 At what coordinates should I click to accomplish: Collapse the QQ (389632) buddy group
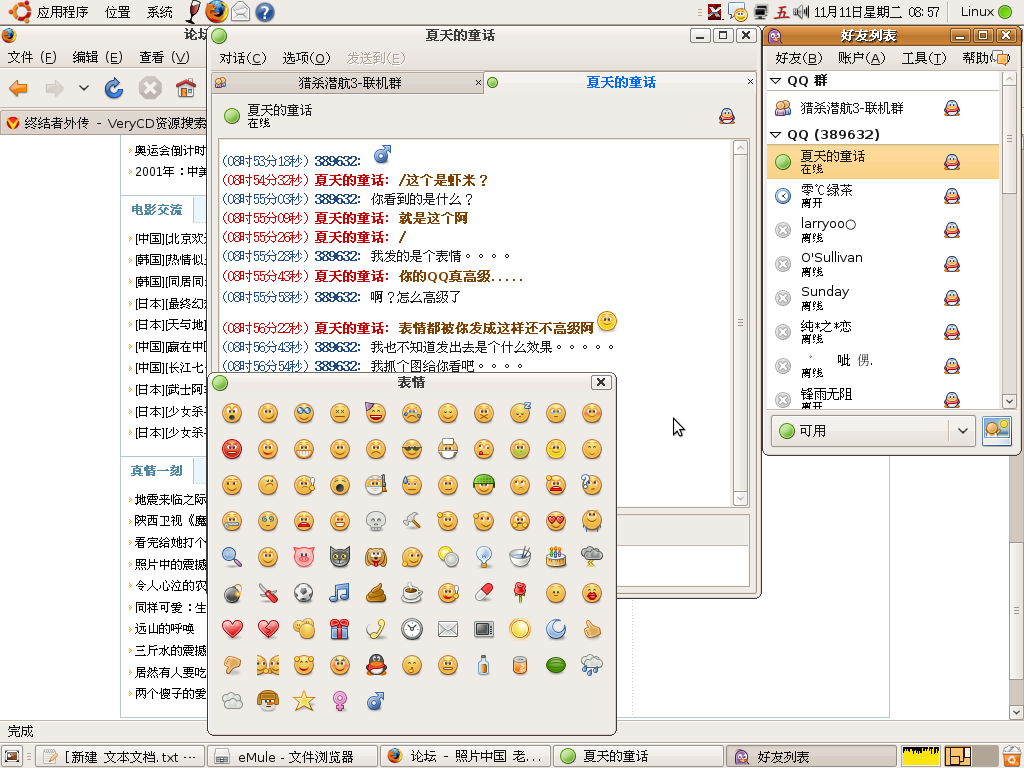point(776,135)
